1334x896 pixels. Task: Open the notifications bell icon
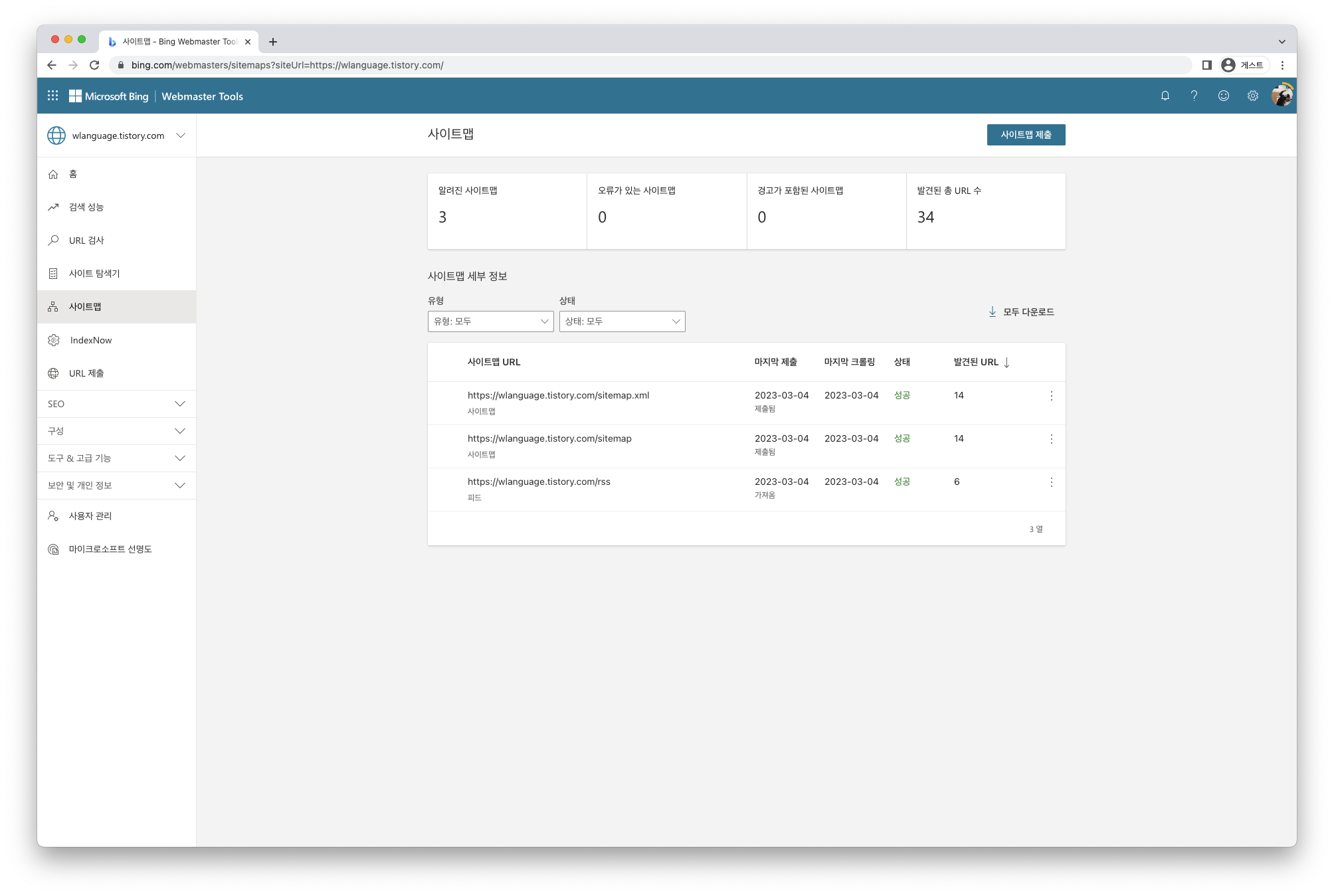tap(1165, 96)
